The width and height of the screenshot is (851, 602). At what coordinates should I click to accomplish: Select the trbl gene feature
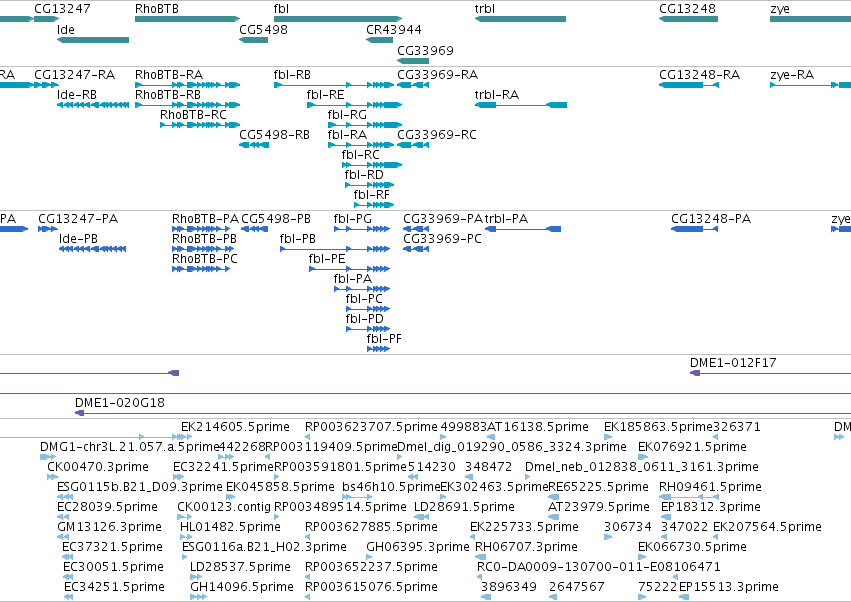coord(520,19)
